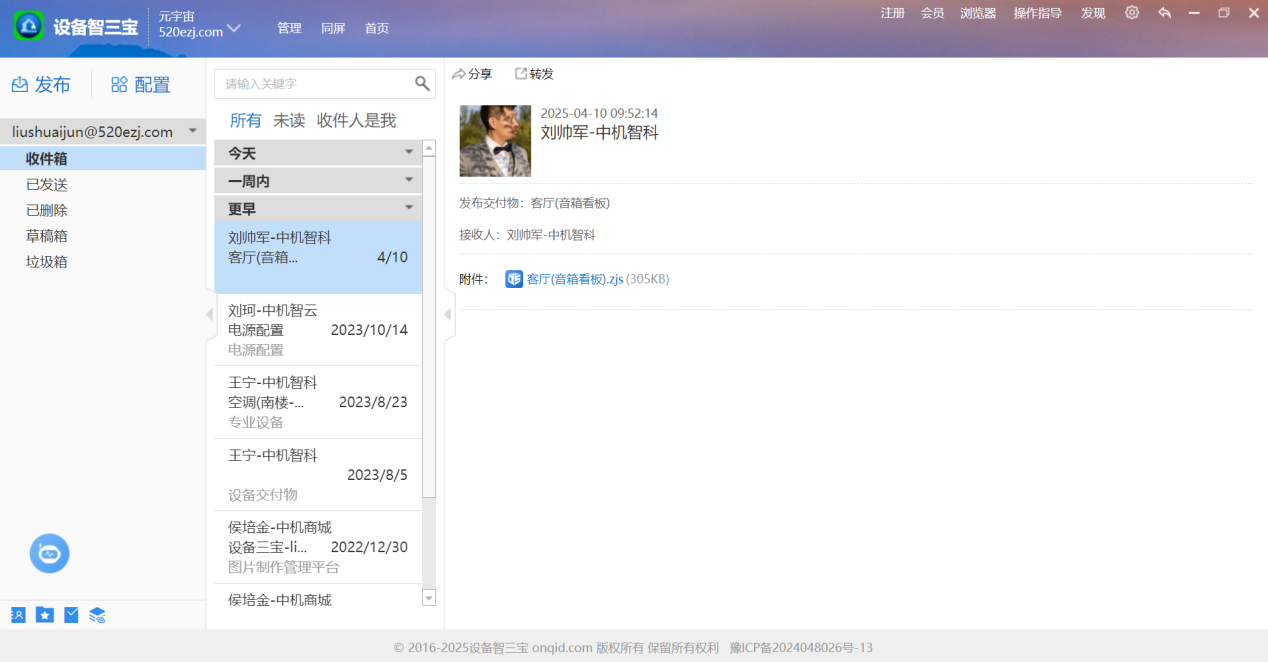Click the search magnifier icon
Viewport: 1268px width, 662px height.
(422, 83)
